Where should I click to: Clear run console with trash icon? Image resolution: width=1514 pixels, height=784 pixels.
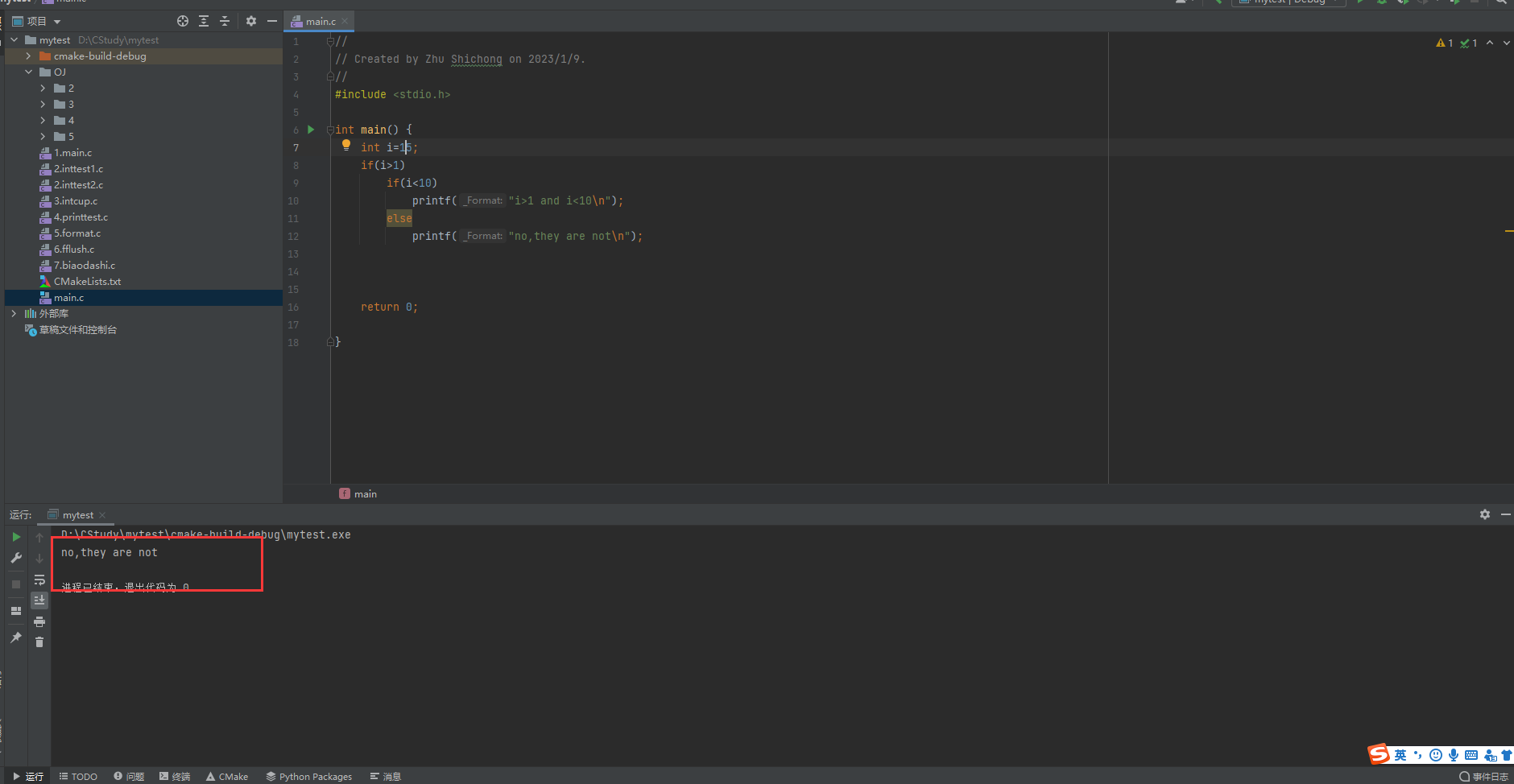pyautogui.click(x=39, y=642)
